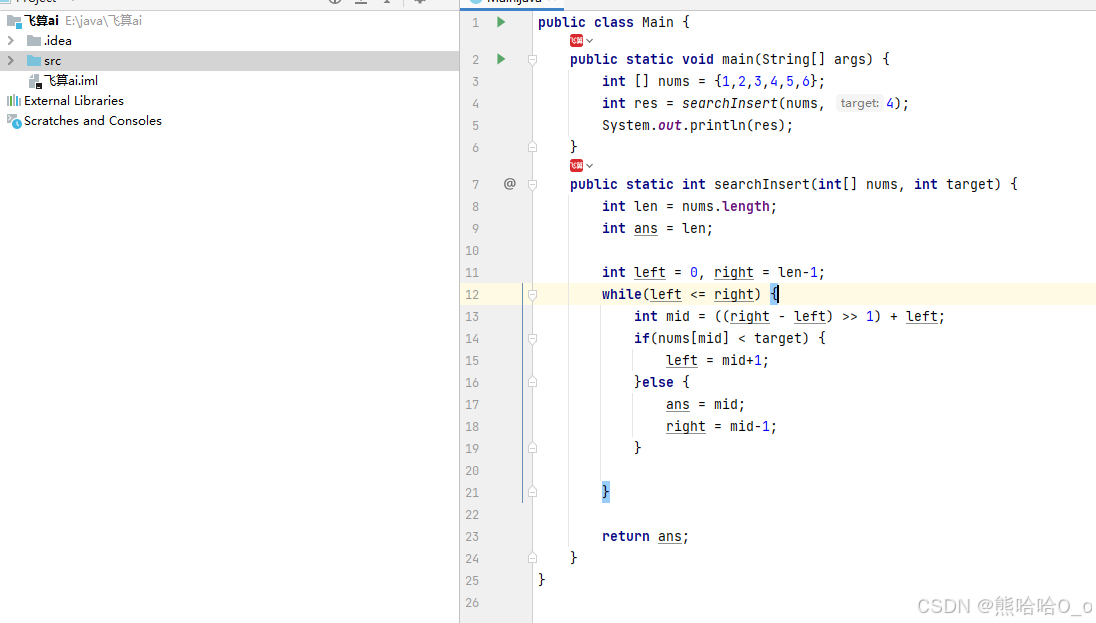Click fold end marker on line 19
Screen dimensions: 1096x623
click(x=532, y=448)
